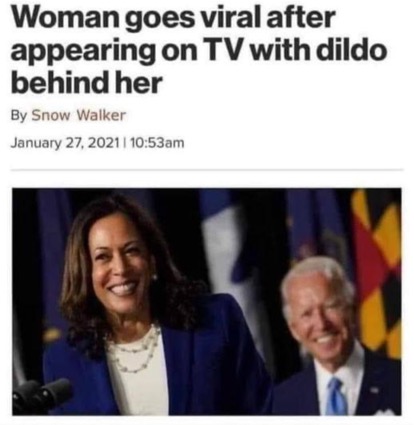This screenshot has height=425, width=414.
Task: Open the author link Snow Walker
Action: point(79,115)
